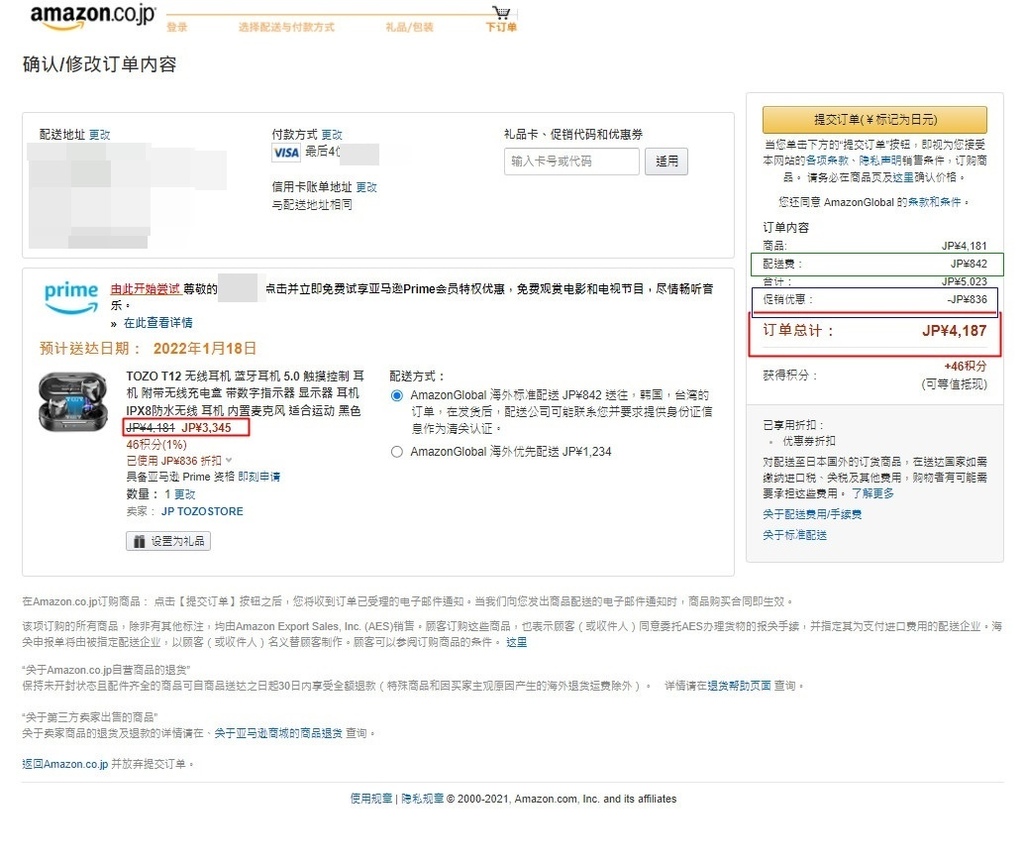The height and width of the screenshot is (862, 1024).
Task: Click 这里 link in export terms paragraph
Action: 517,642
